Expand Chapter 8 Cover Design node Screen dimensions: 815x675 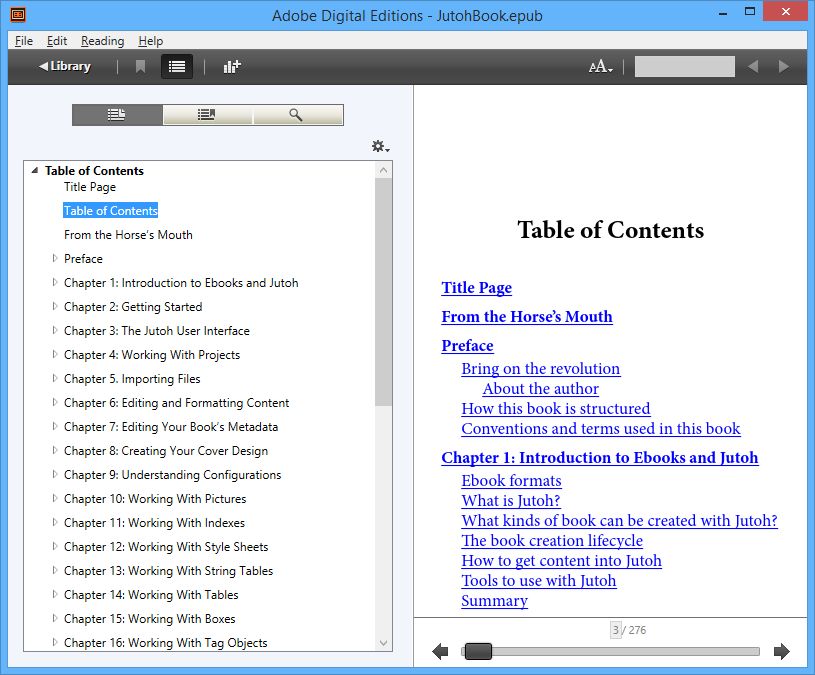pyautogui.click(x=55, y=450)
